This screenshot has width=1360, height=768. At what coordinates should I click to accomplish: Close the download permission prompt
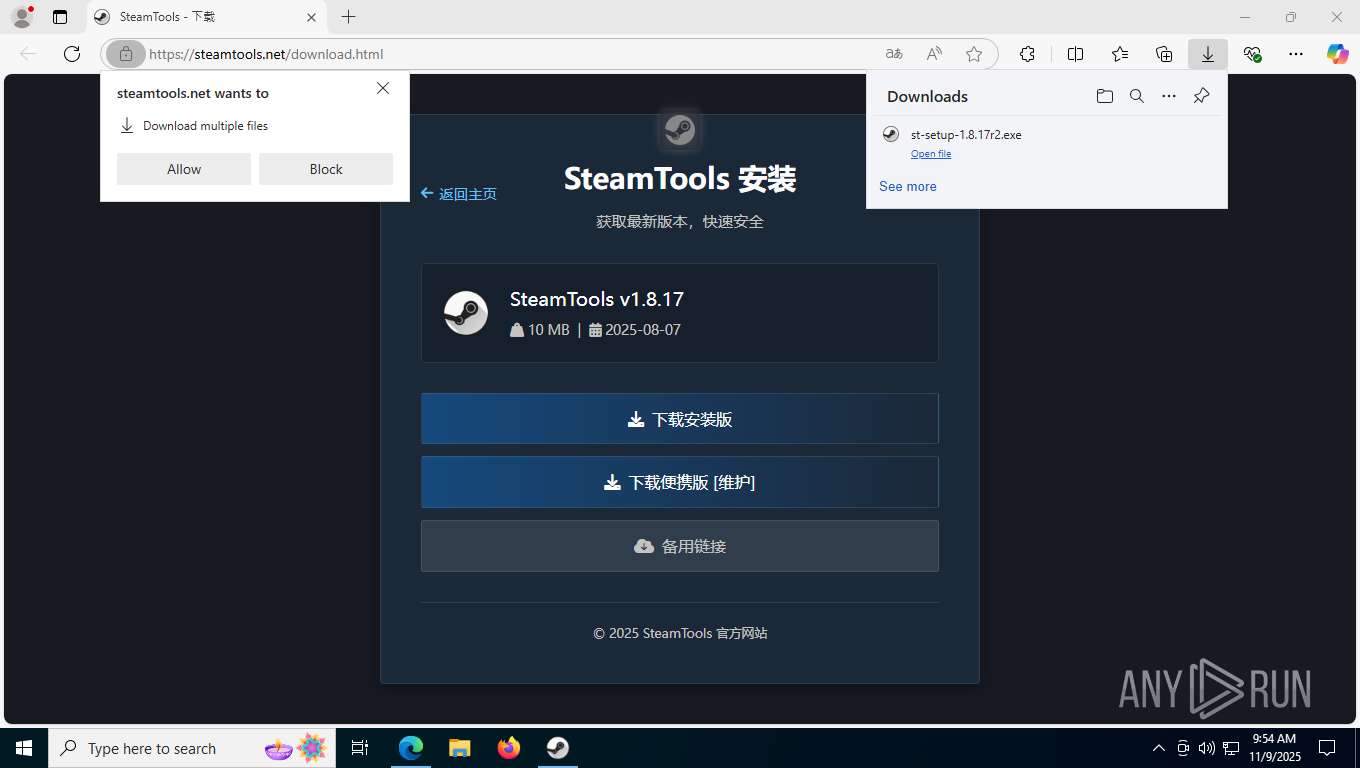pyautogui.click(x=383, y=88)
